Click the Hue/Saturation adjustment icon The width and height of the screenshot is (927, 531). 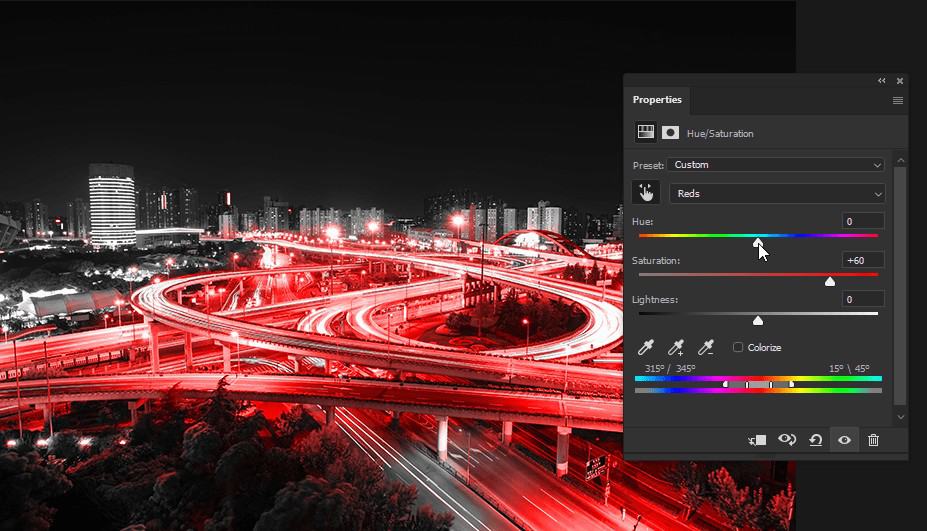[x=646, y=132]
